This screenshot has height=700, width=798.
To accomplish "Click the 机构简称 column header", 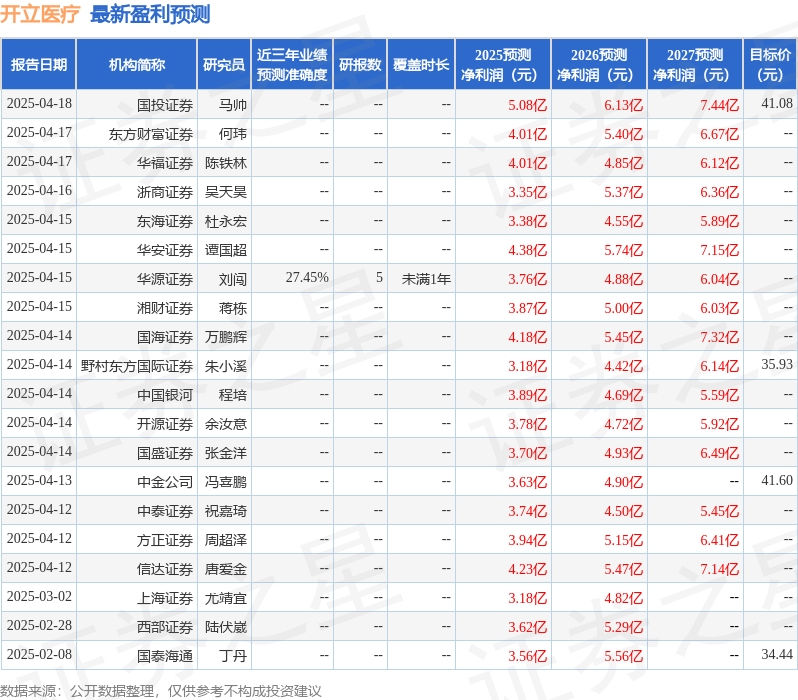I will pyautogui.click(x=136, y=65).
